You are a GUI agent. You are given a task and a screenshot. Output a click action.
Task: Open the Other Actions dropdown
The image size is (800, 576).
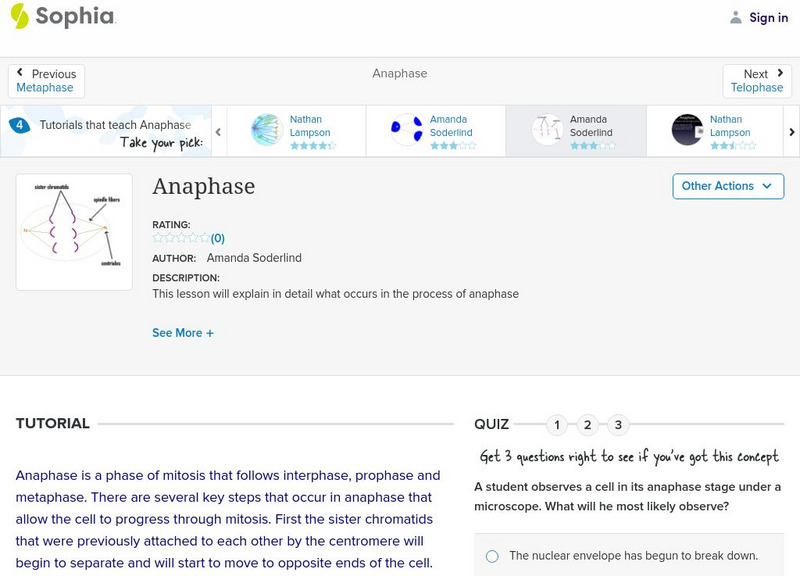[x=727, y=186]
